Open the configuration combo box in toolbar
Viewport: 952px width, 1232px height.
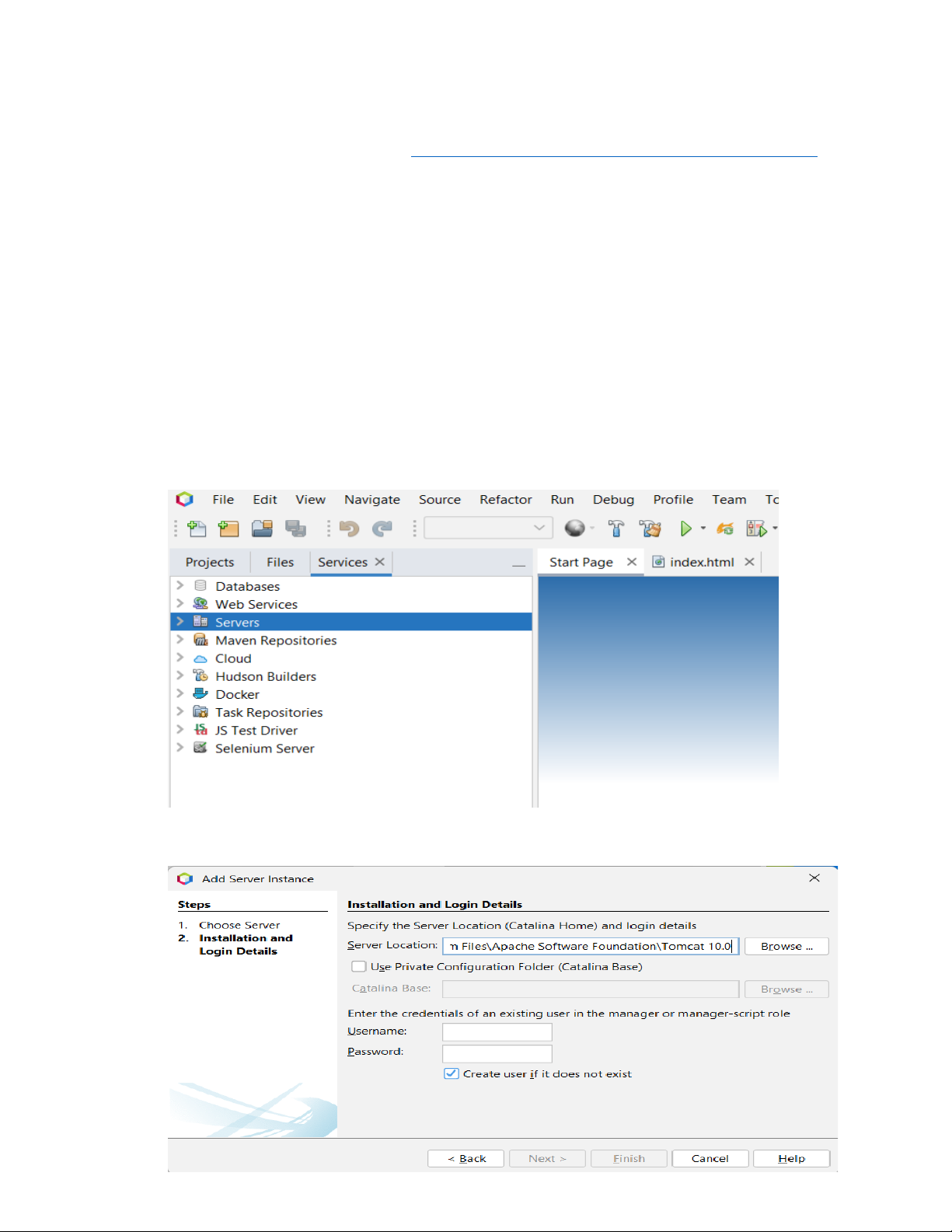tap(488, 529)
